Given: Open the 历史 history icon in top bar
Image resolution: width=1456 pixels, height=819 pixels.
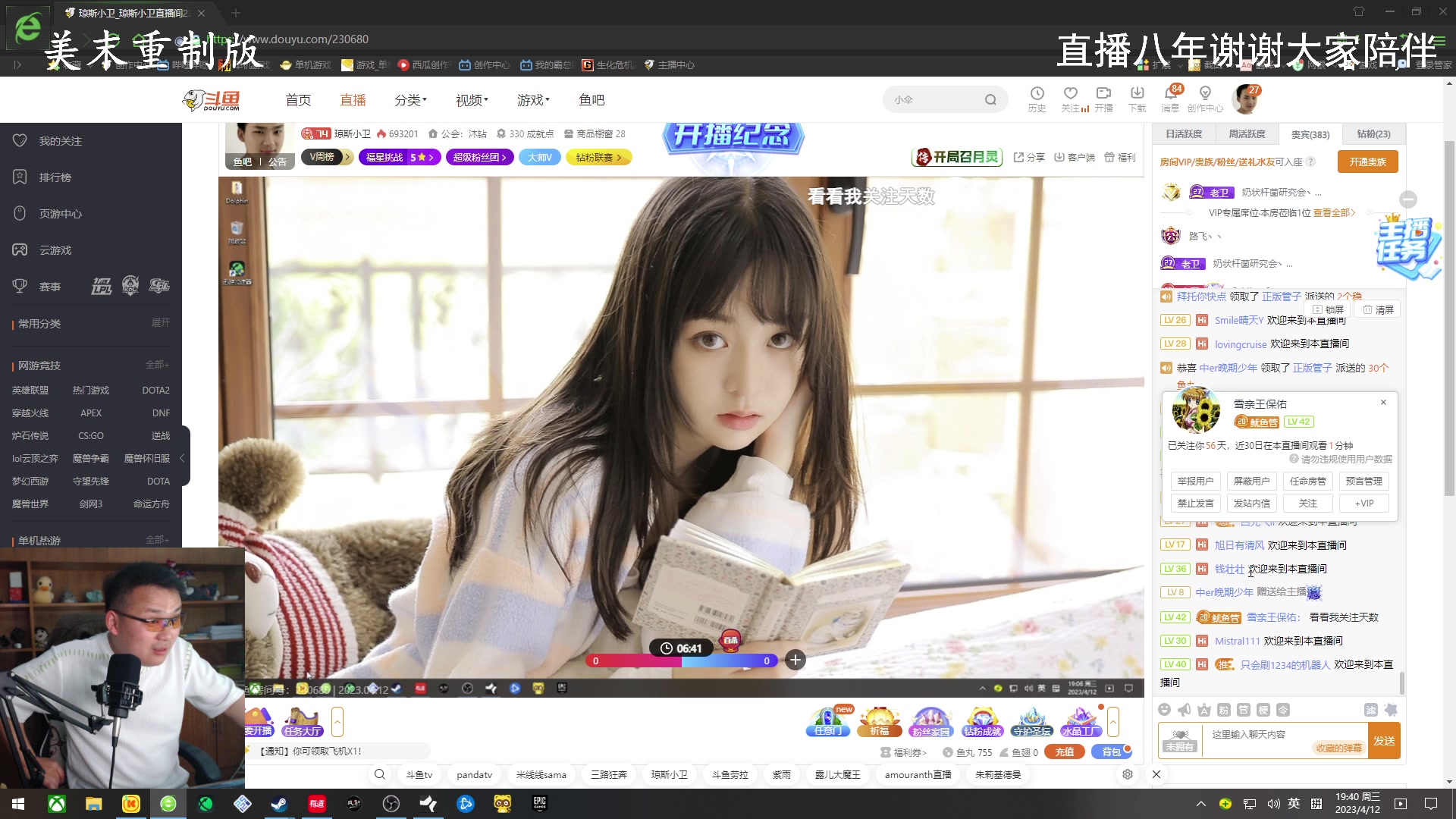Looking at the screenshot, I should click(1037, 99).
